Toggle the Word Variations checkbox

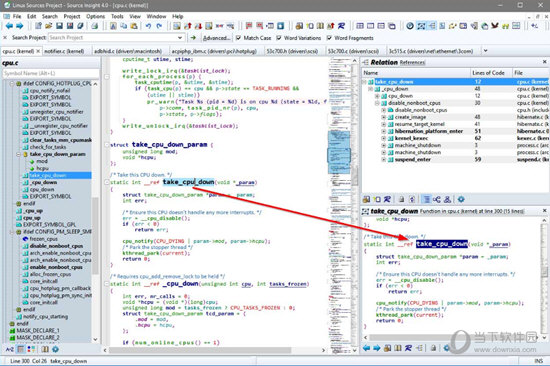279,38
